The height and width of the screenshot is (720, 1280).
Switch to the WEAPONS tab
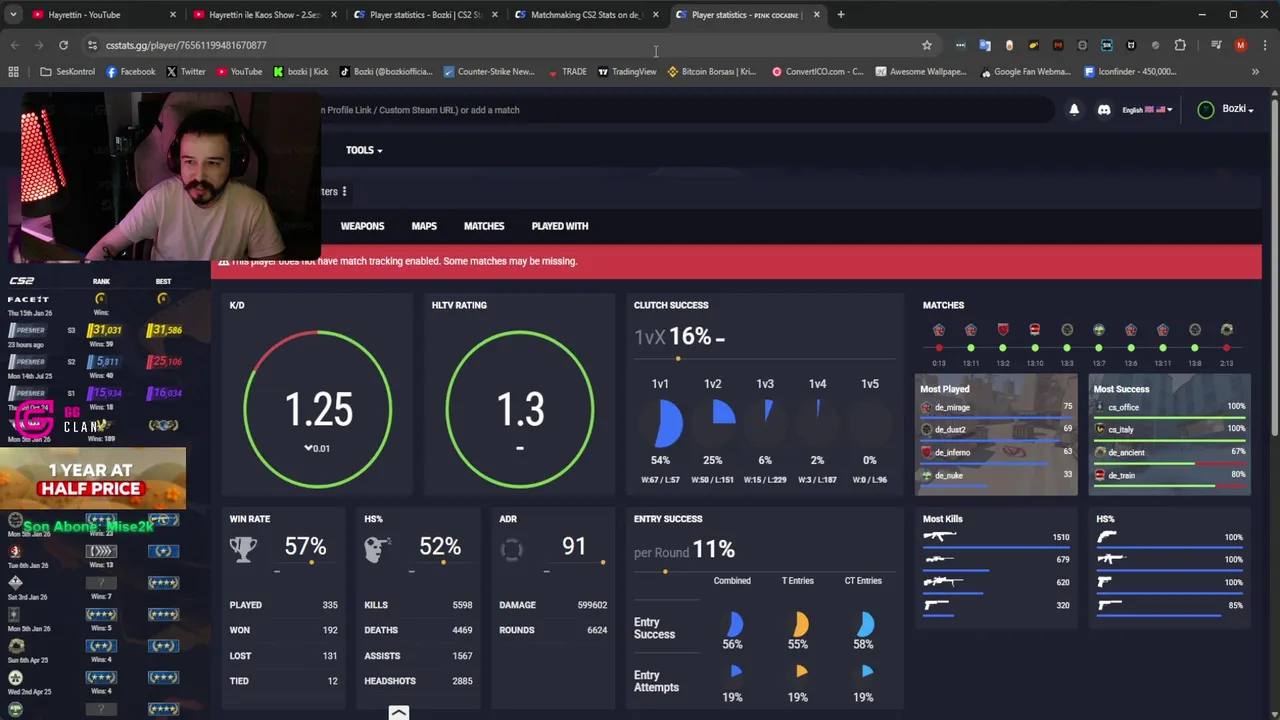pyautogui.click(x=362, y=226)
